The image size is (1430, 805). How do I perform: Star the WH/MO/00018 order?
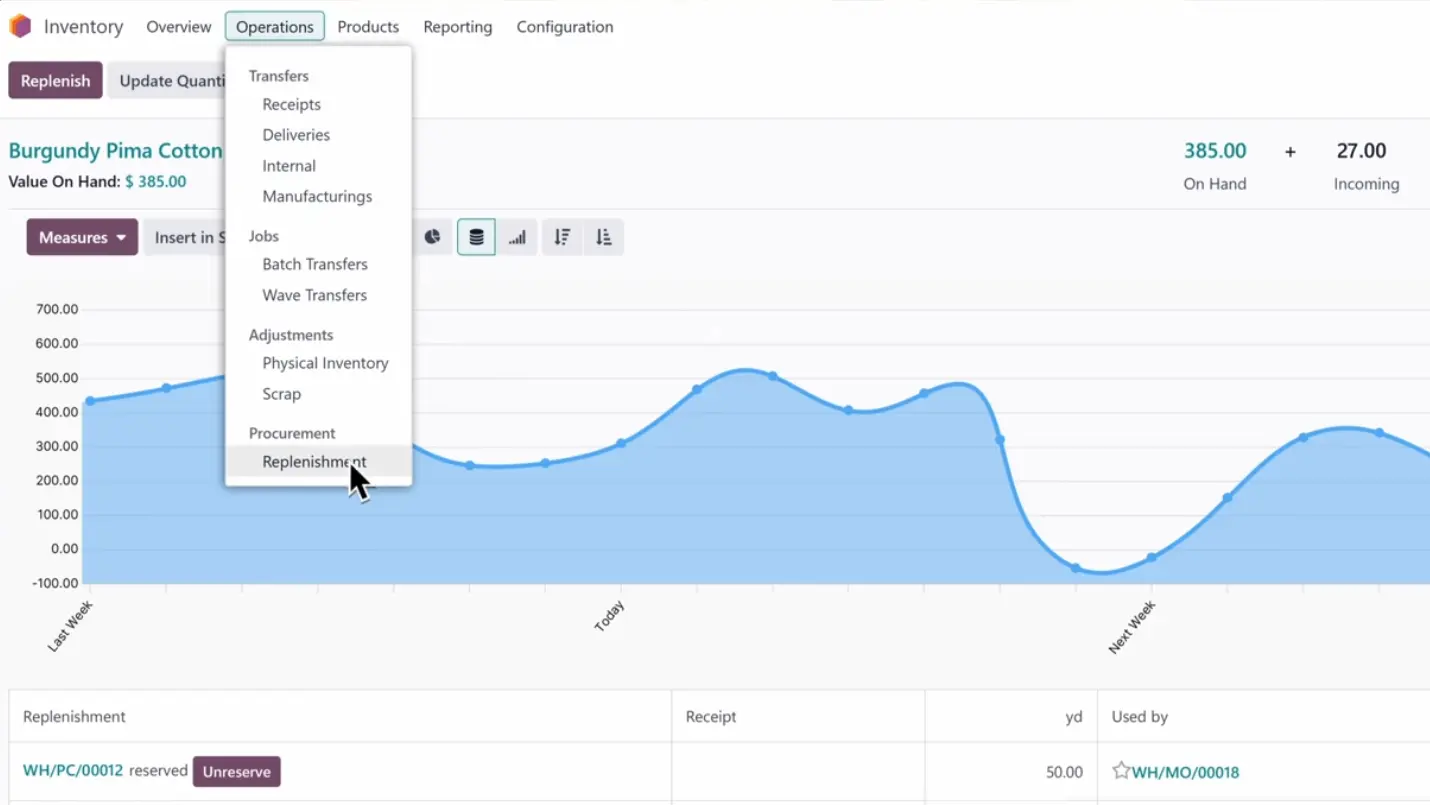[x=1121, y=771]
